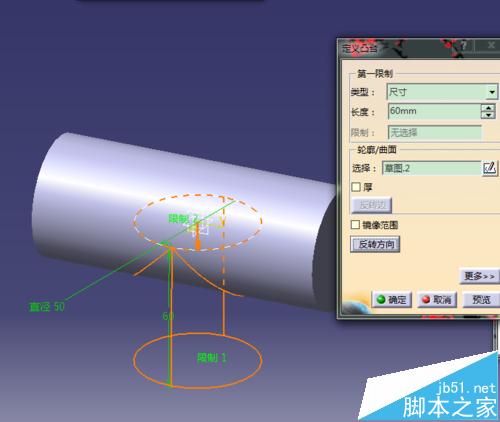Click the 长度 field showing 60mm
Image resolution: width=500 pixels, height=422 pixels.
pos(434,111)
